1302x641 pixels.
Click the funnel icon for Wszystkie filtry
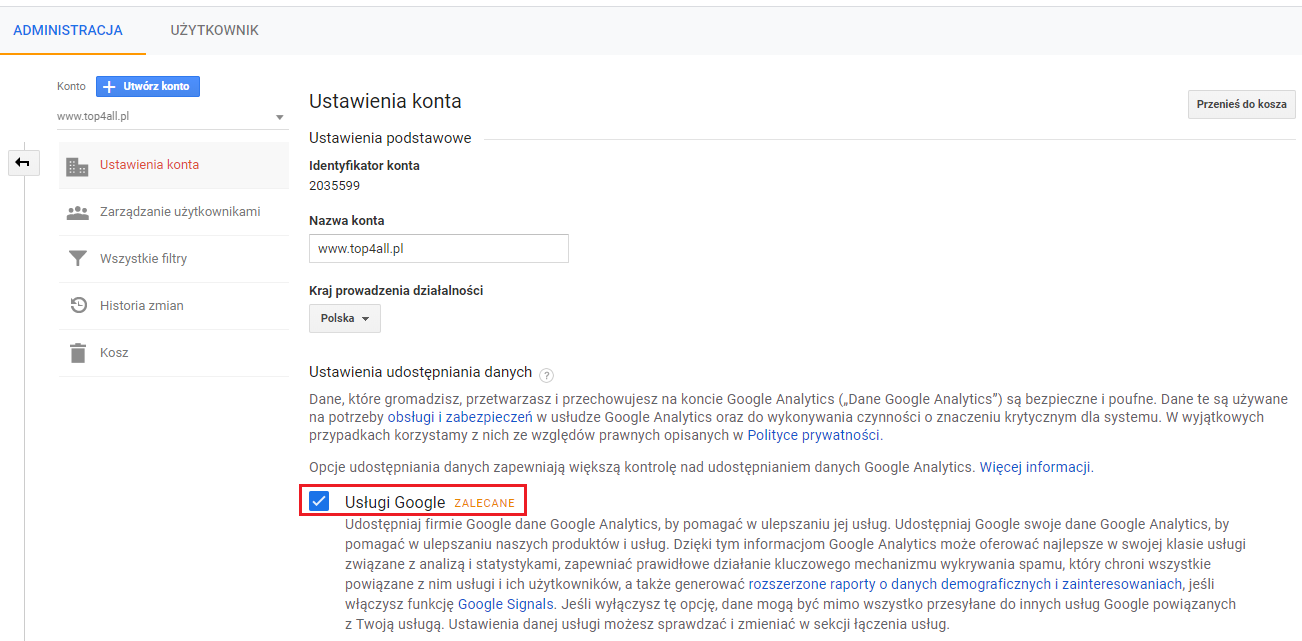pos(77,259)
